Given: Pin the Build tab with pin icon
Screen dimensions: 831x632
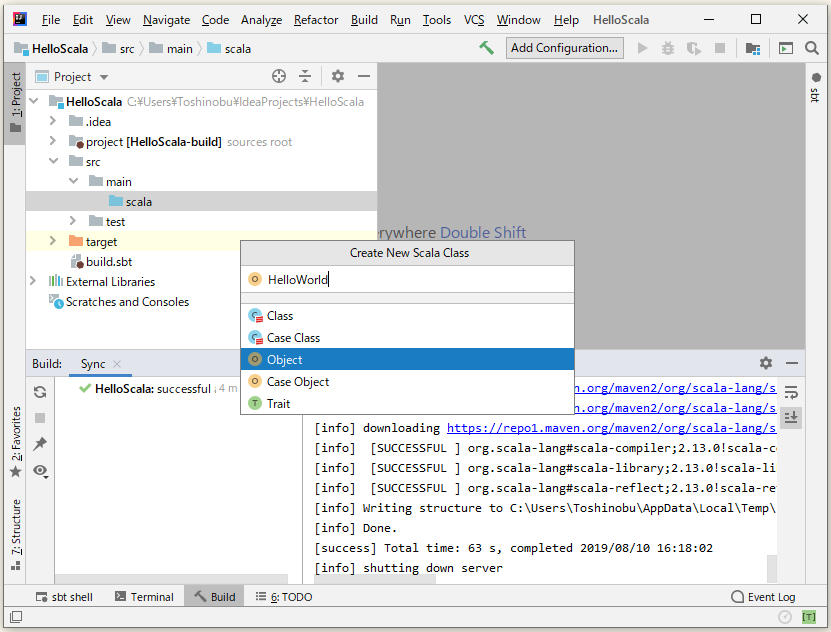Looking at the screenshot, I should (40, 444).
